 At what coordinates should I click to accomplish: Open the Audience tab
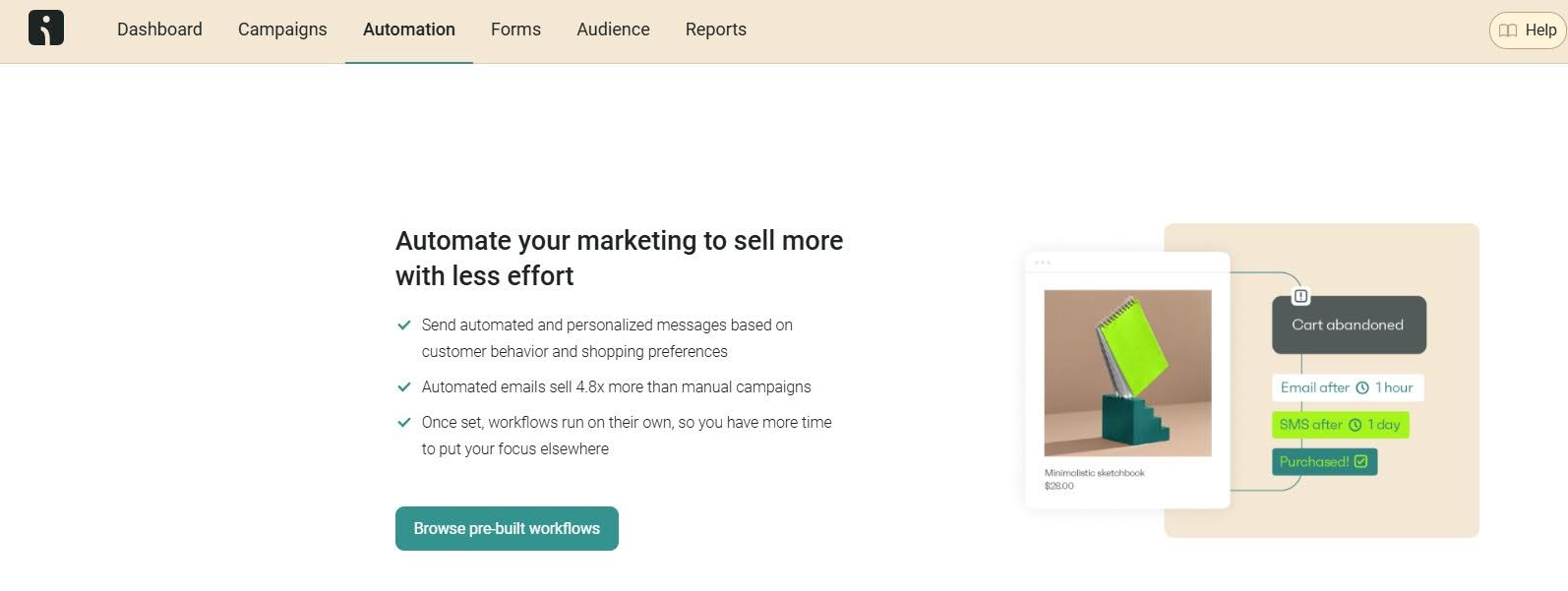[613, 30]
